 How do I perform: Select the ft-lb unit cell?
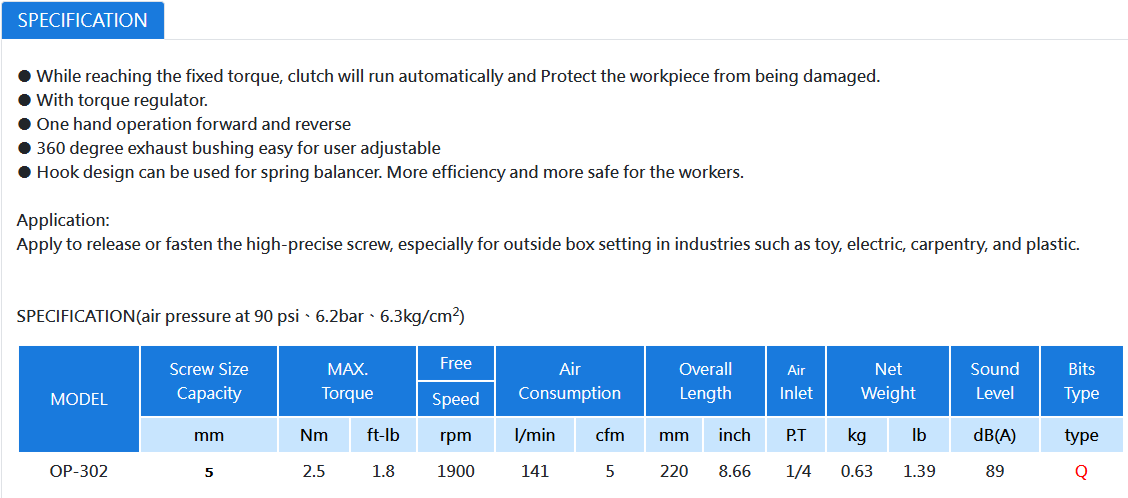coord(383,435)
